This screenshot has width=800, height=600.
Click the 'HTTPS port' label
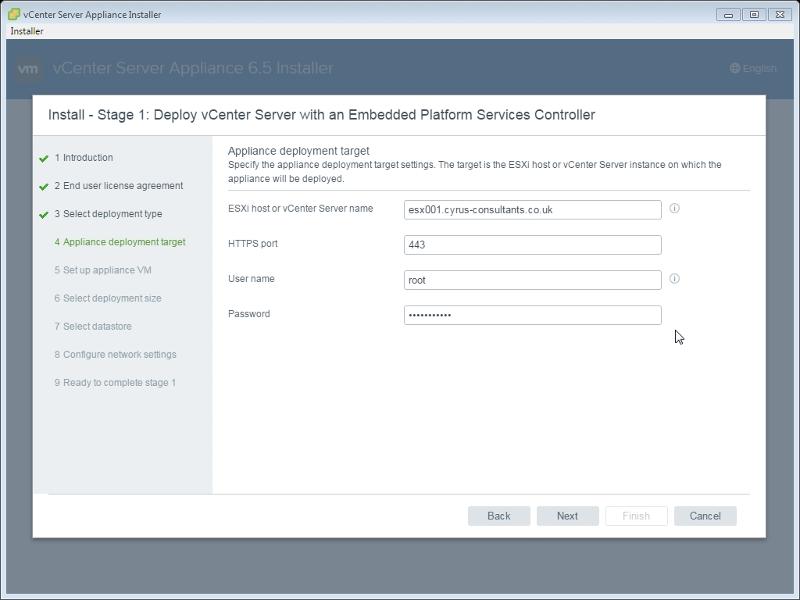click(x=253, y=243)
